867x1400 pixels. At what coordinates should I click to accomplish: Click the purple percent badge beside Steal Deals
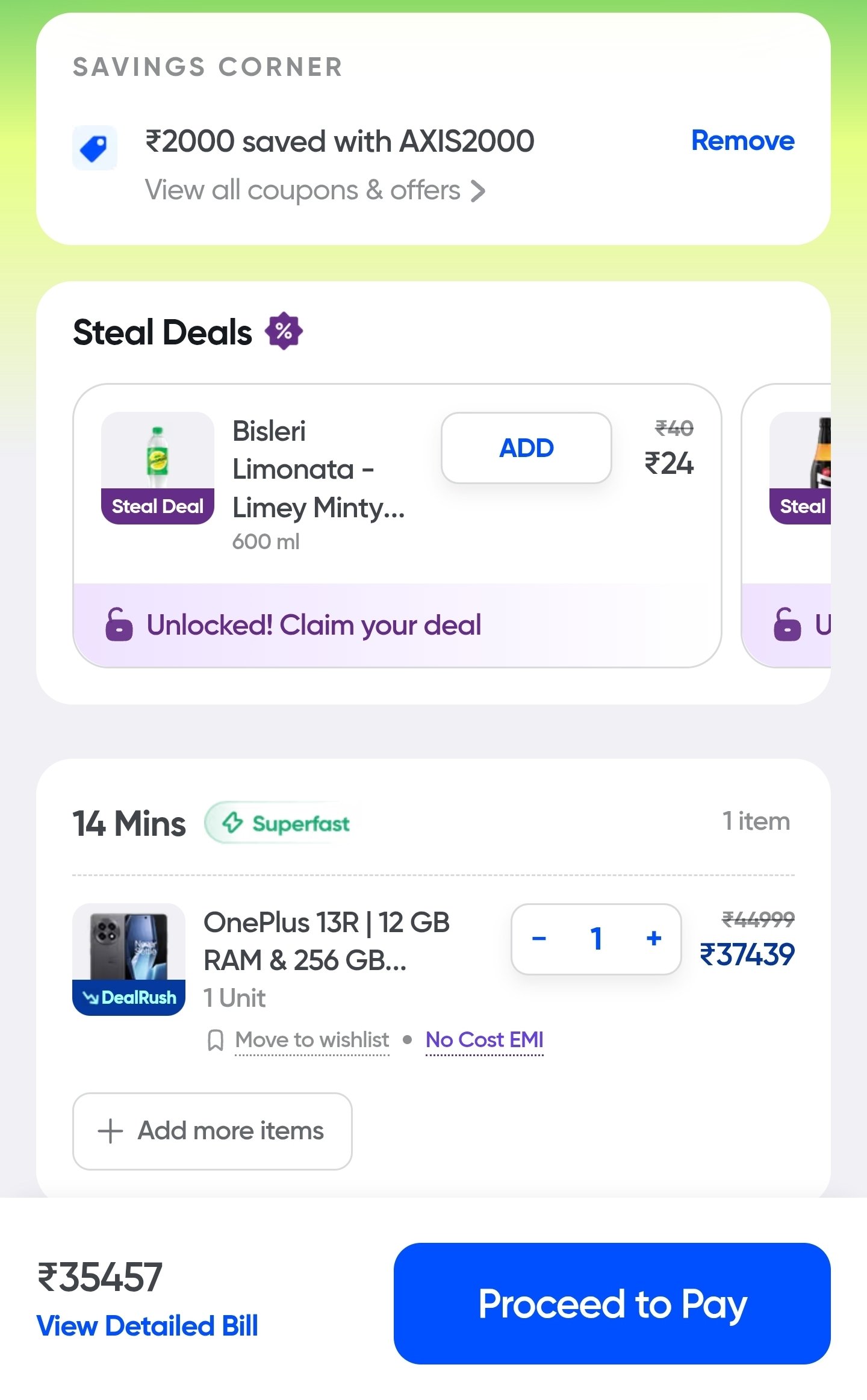click(x=284, y=331)
